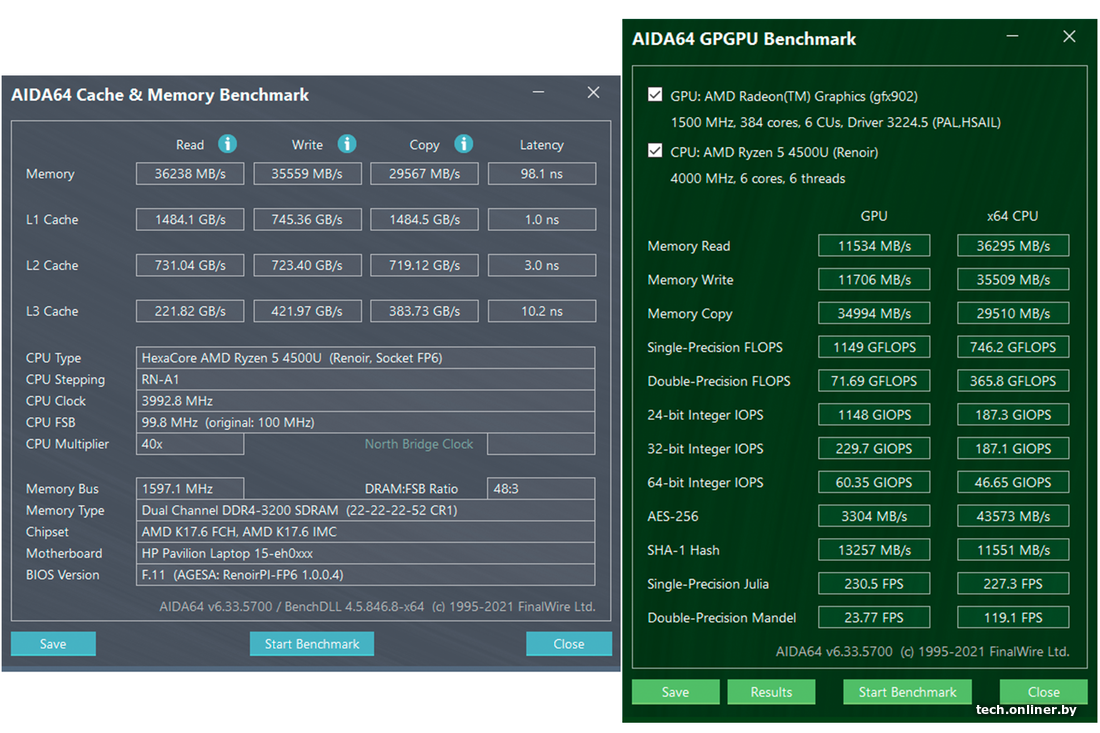This screenshot has width=1100, height=733.
Task: Save the GPGPU Benchmark results
Action: click(x=675, y=692)
